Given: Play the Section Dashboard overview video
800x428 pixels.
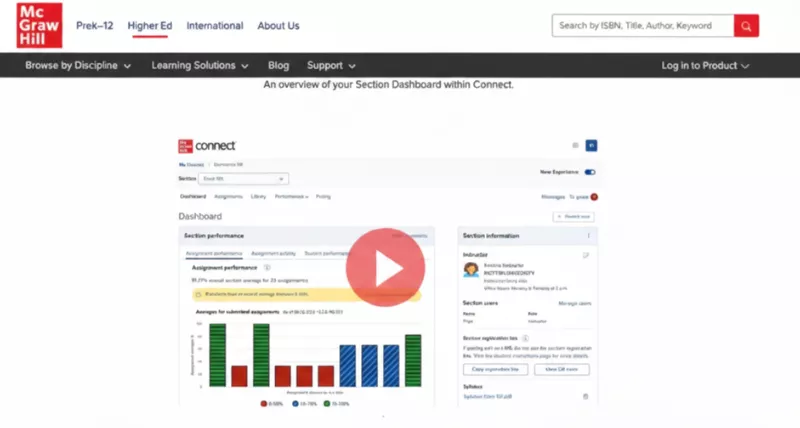Looking at the screenshot, I should [385, 267].
